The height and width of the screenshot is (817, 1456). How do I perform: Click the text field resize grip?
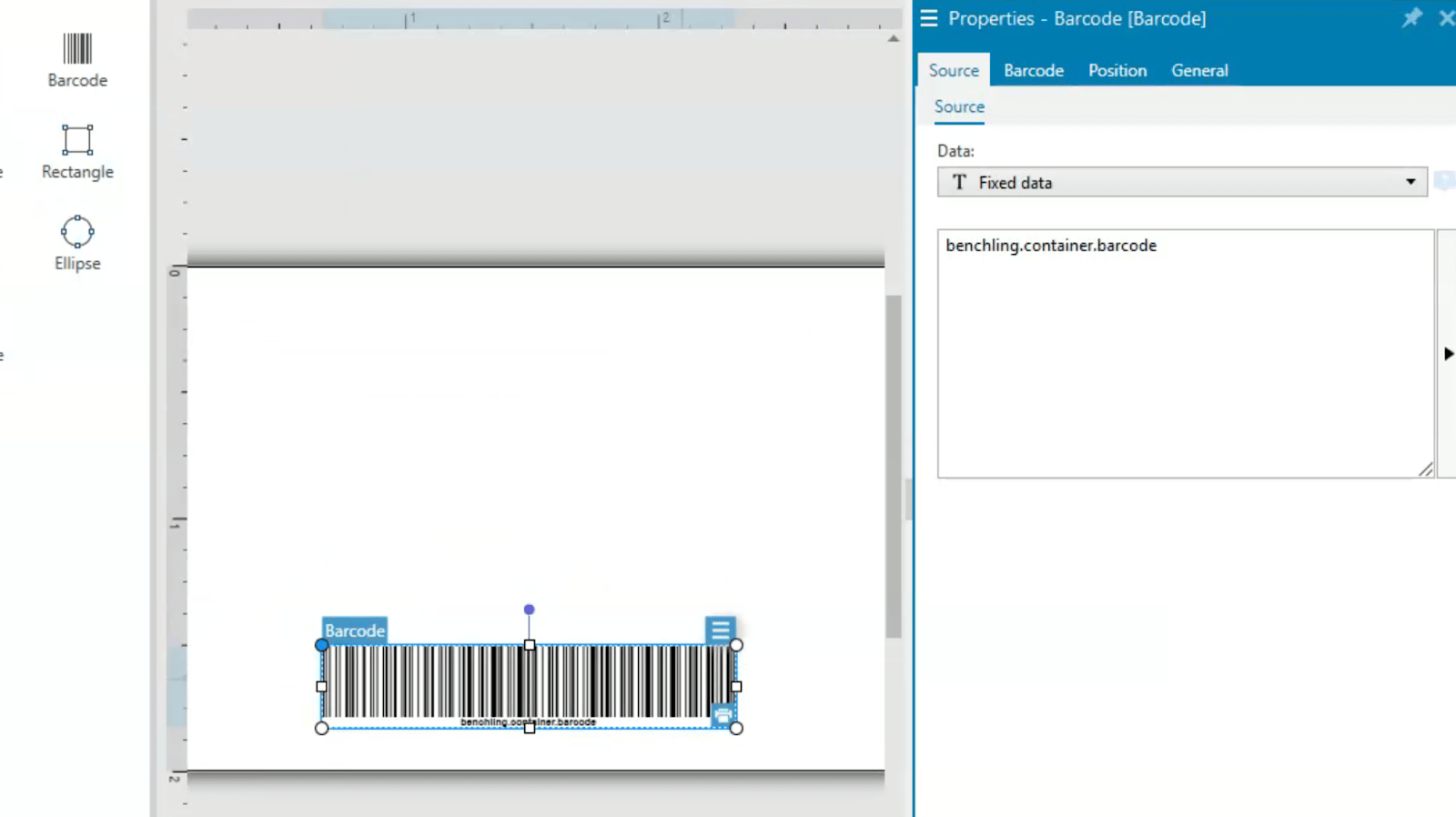[1425, 469]
